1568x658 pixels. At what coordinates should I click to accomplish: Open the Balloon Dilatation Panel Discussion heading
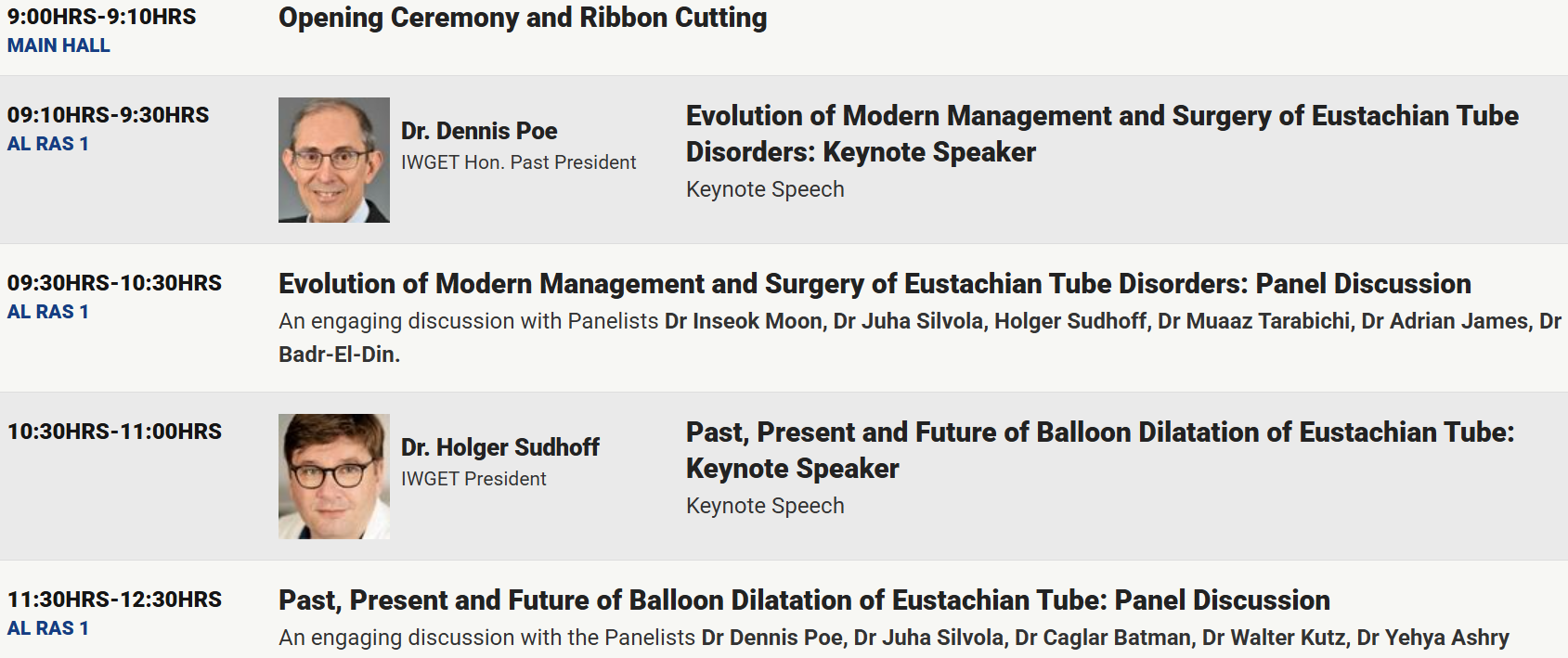click(804, 600)
